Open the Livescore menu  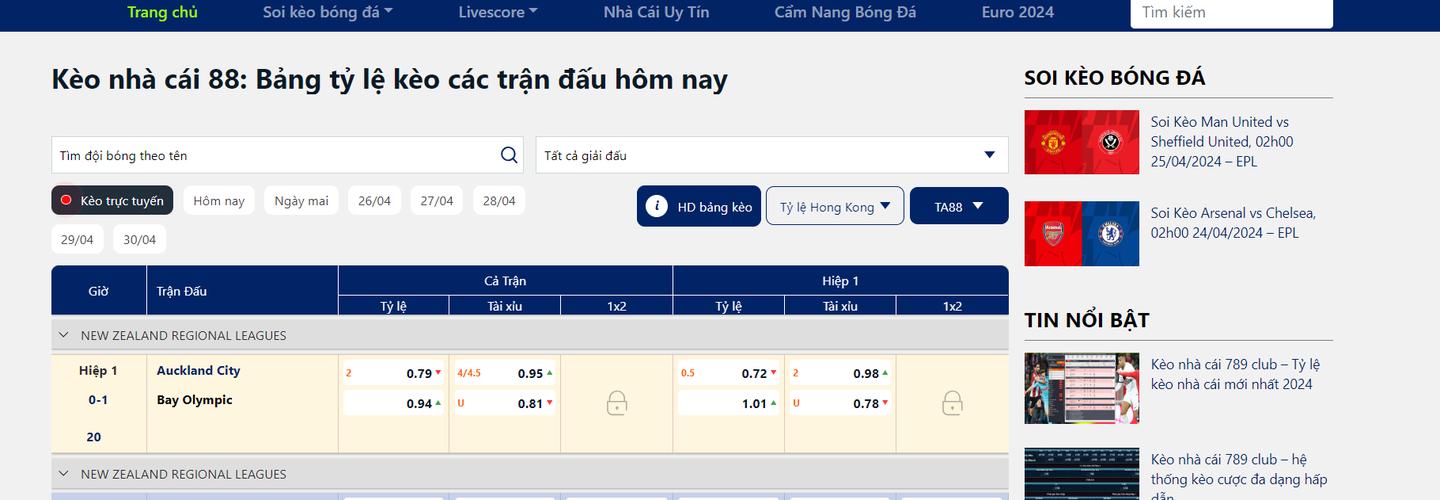pyautogui.click(x=497, y=12)
